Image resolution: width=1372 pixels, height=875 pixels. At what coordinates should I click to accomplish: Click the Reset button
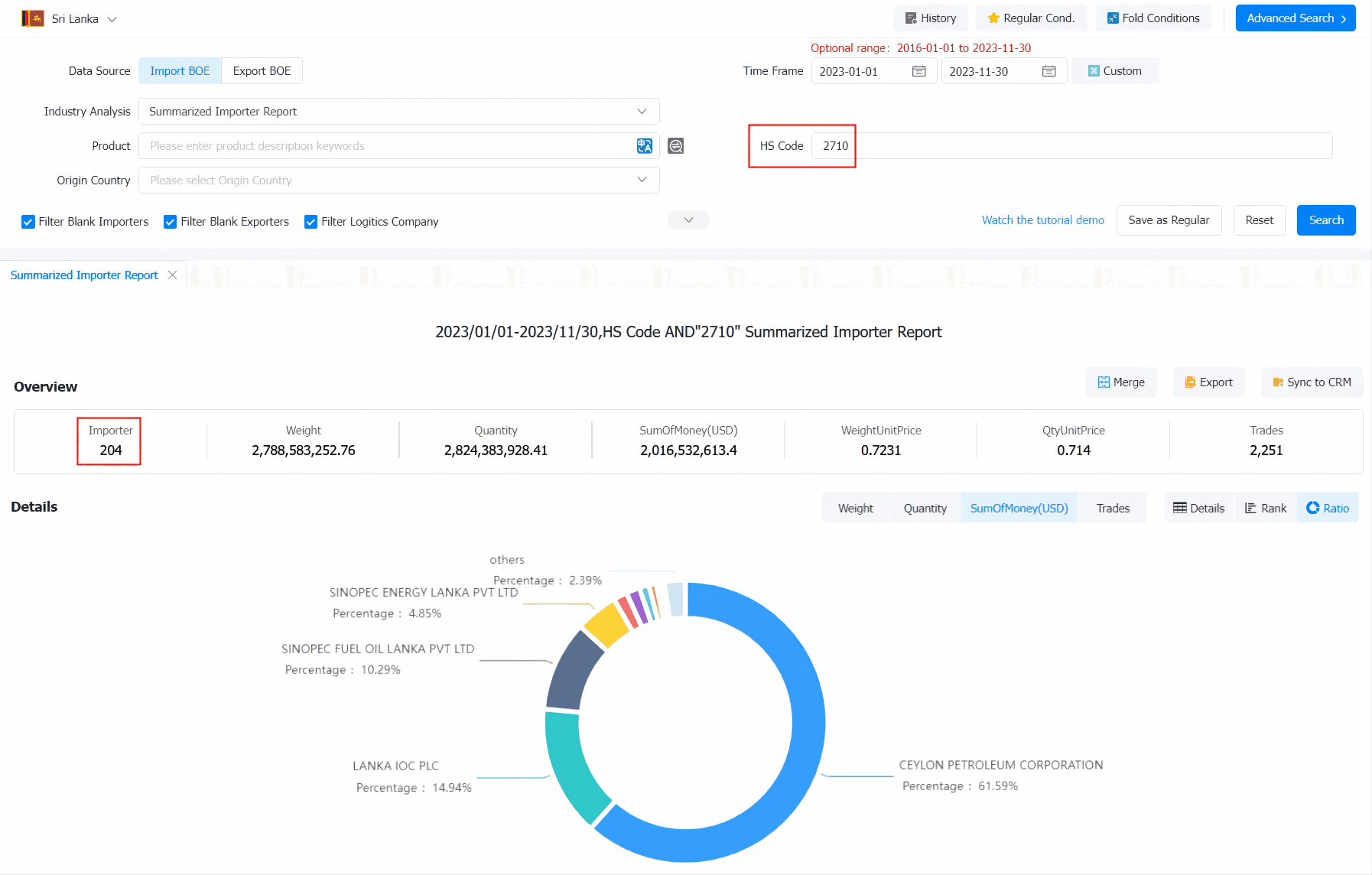(x=1259, y=220)
